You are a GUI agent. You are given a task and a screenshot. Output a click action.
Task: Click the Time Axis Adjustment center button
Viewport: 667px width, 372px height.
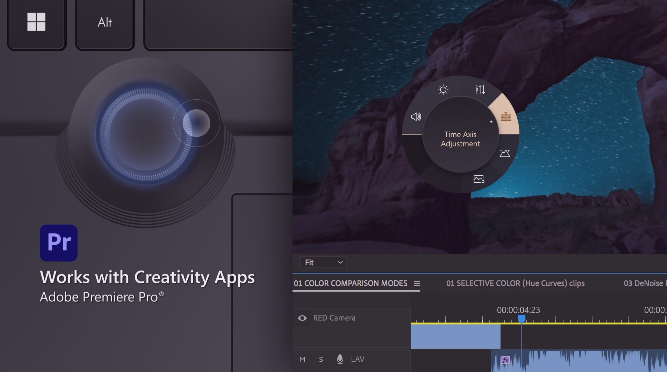[460, 139]
